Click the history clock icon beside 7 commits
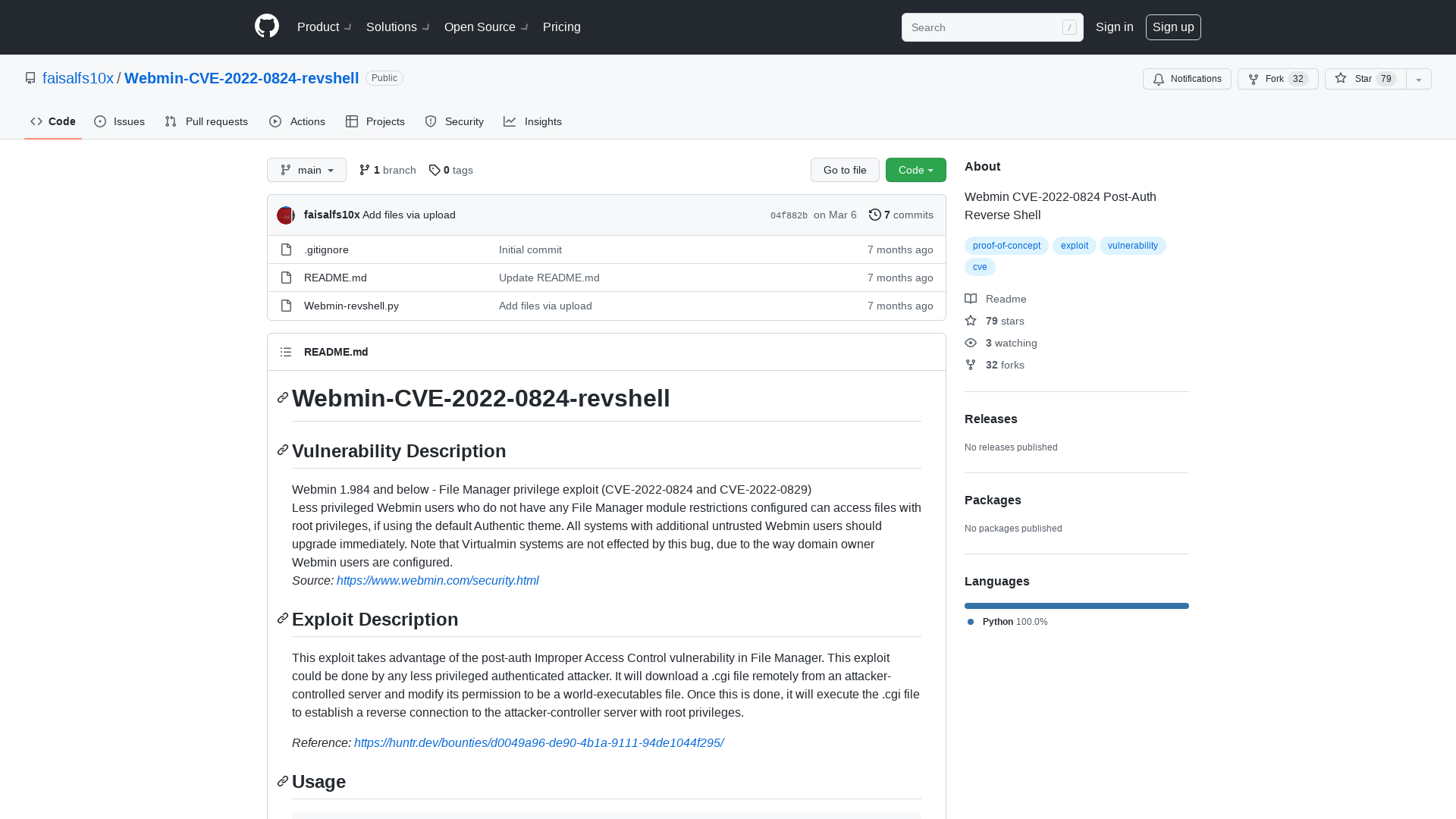The width and height of the screenshot is (1456, 819). tap(874, 215)
